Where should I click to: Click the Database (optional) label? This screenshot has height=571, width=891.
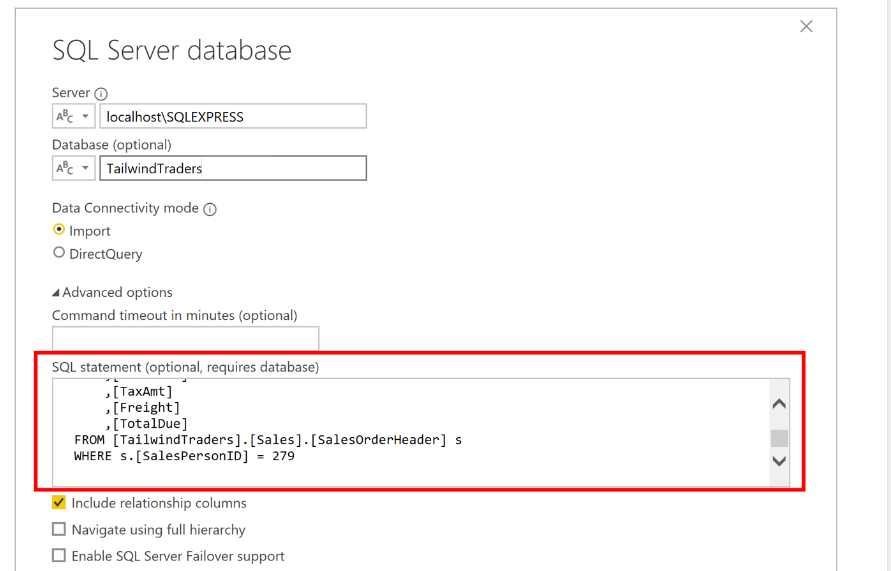point(112,145)
